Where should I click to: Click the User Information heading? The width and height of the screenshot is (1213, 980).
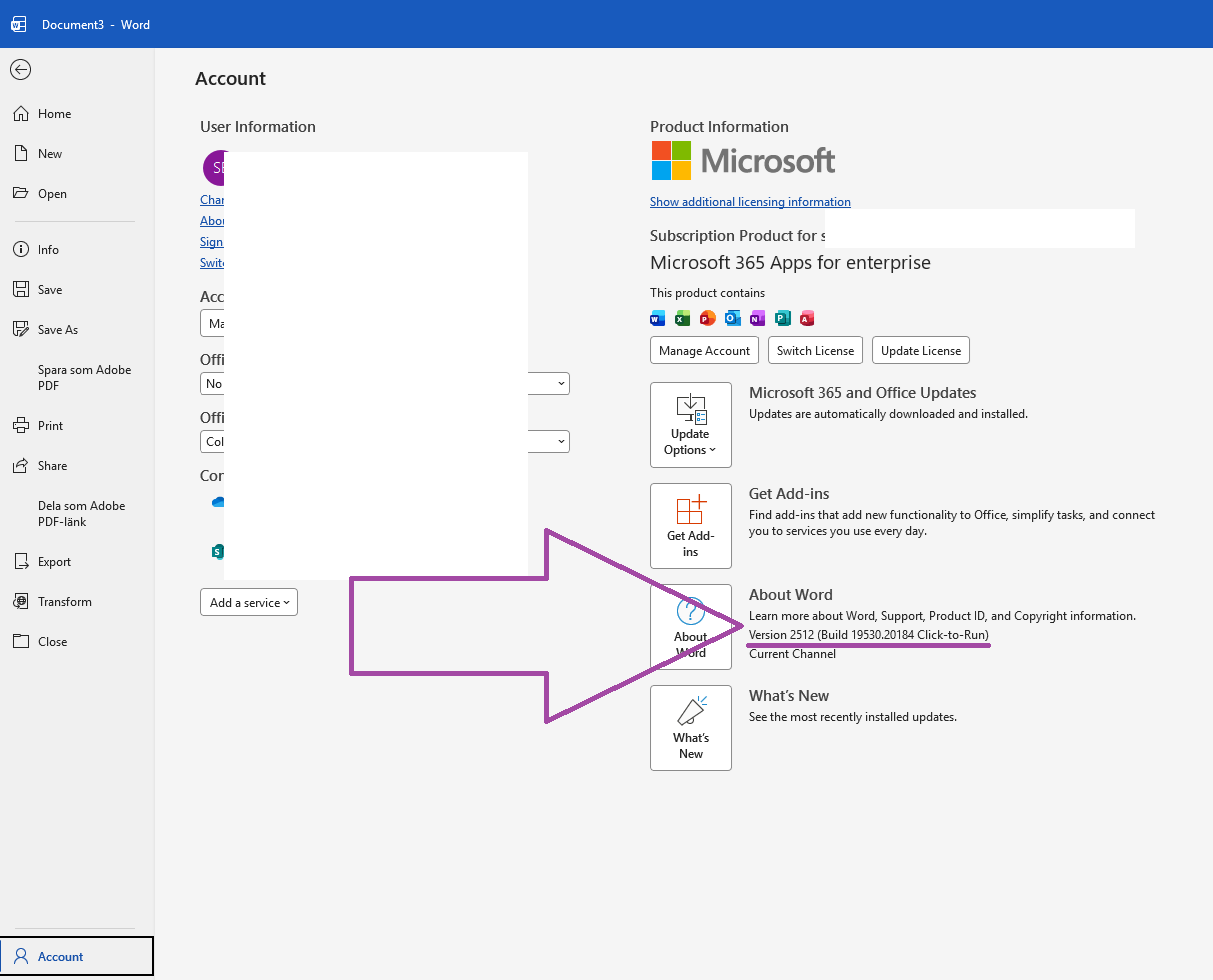pos(258,127)
